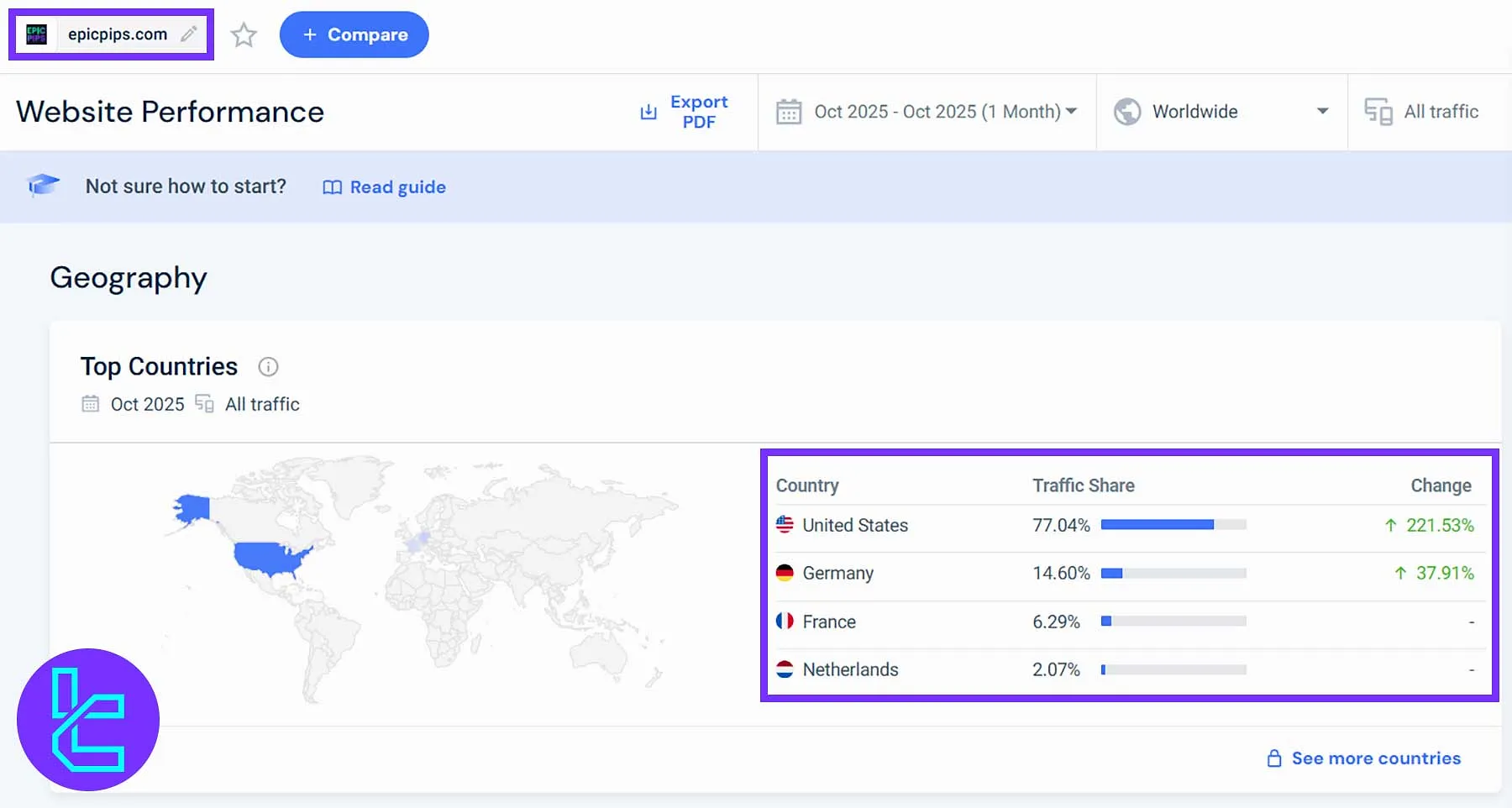This screenshot has height=808, width=1512.
Task: Click the Export PDF download icon
Action: (648, 113)
